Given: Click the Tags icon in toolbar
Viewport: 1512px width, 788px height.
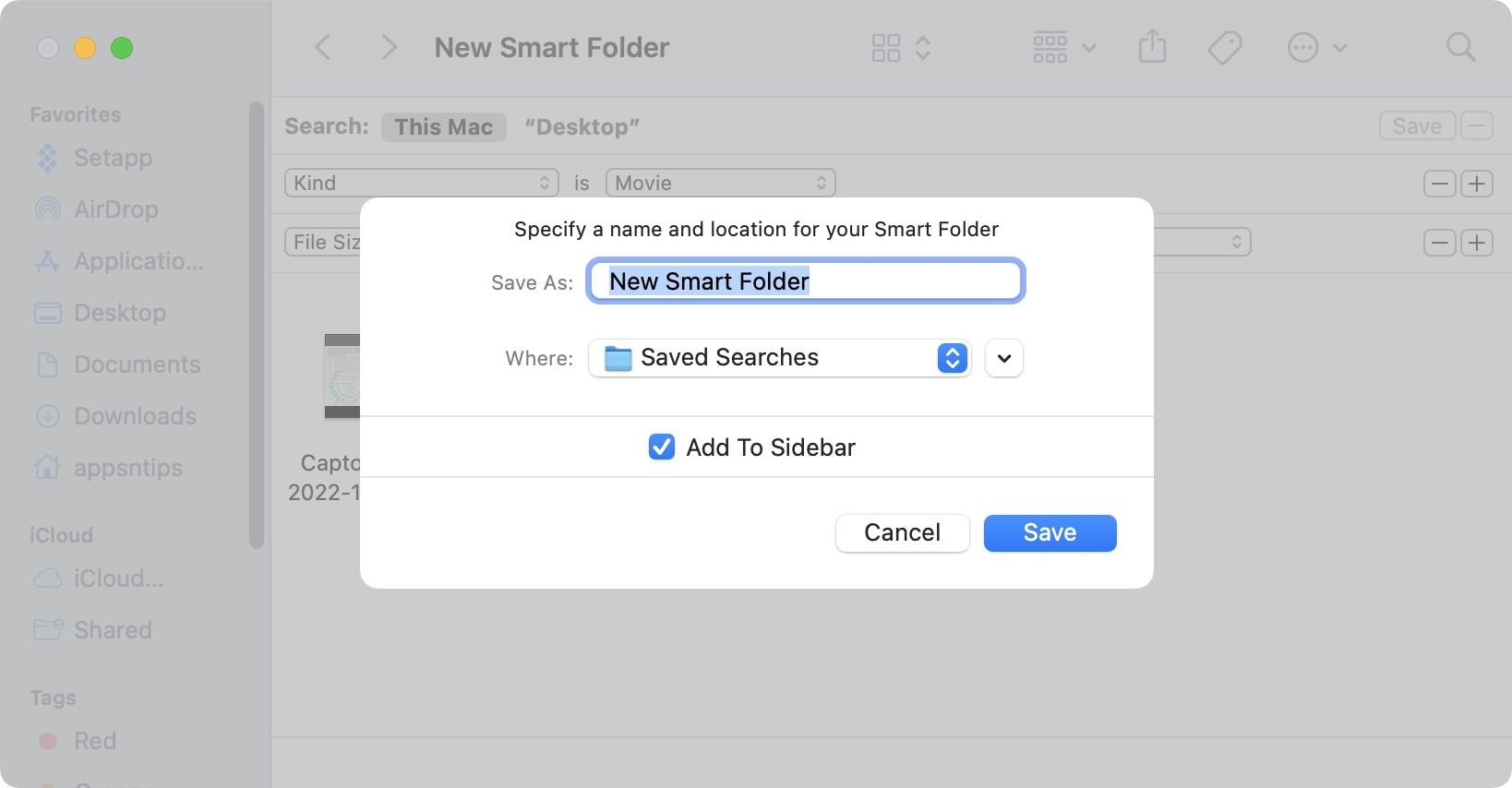Looking at the screenshot, I should pyautogui.click(x=1225, y=47).
